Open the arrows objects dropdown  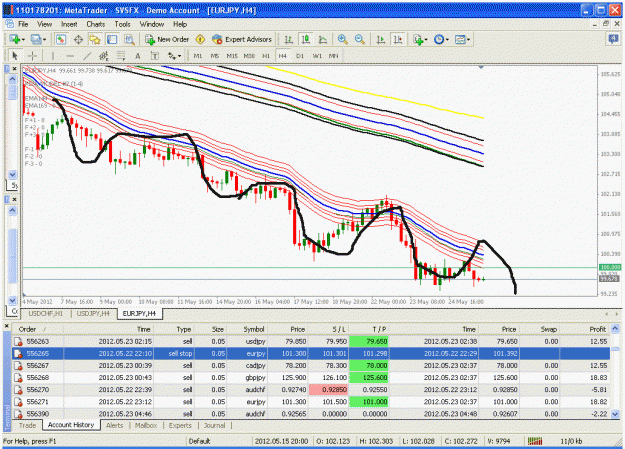pyautogui.click(x=174, y=56)
